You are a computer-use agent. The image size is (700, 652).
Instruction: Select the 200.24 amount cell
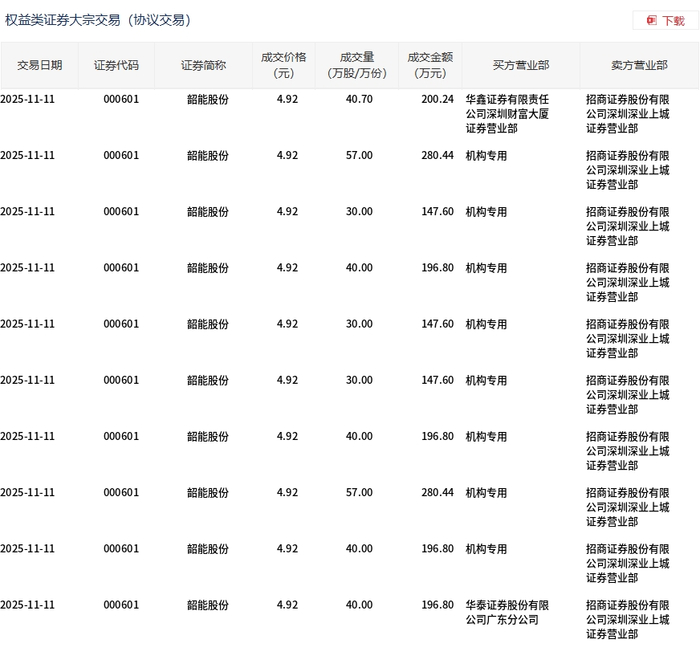[x=437, y=99]
